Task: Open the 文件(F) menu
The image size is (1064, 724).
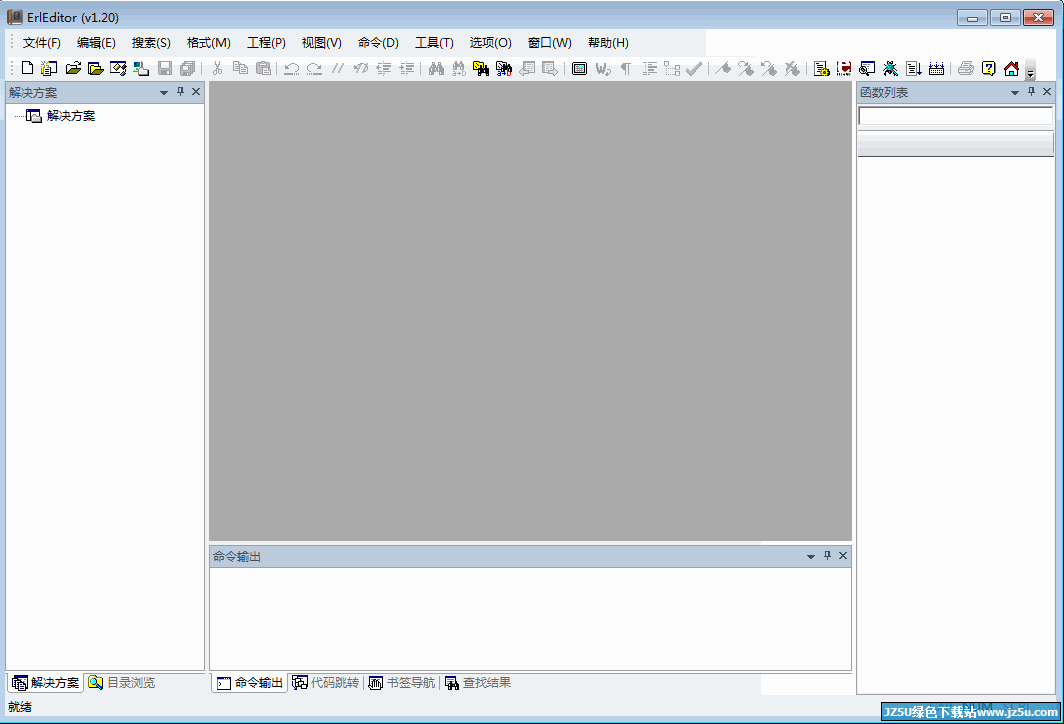Action: 41,43
